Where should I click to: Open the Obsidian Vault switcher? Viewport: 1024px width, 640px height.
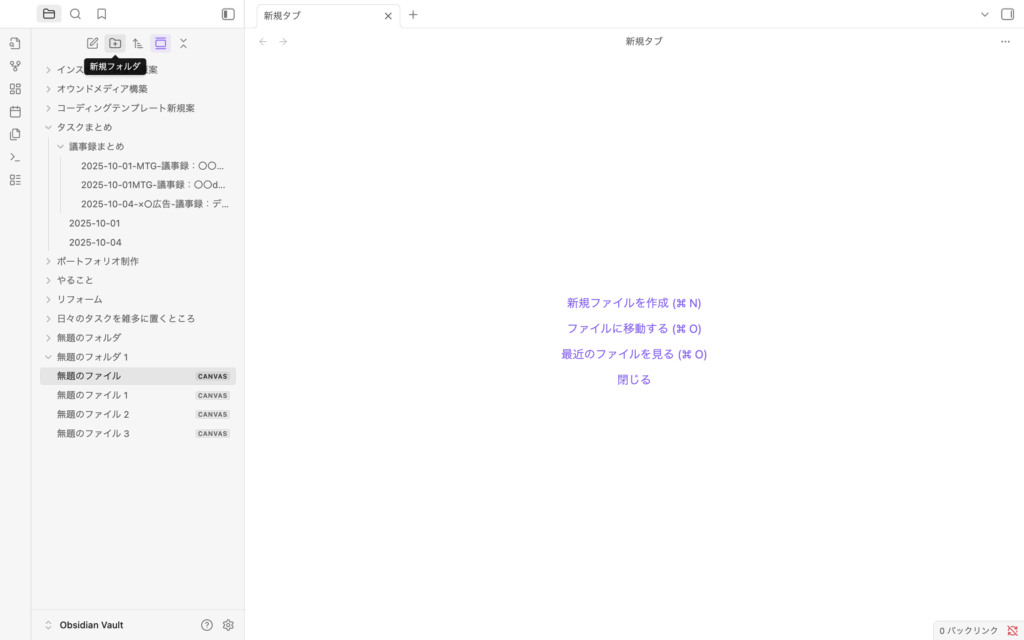[x=90, y=625]
